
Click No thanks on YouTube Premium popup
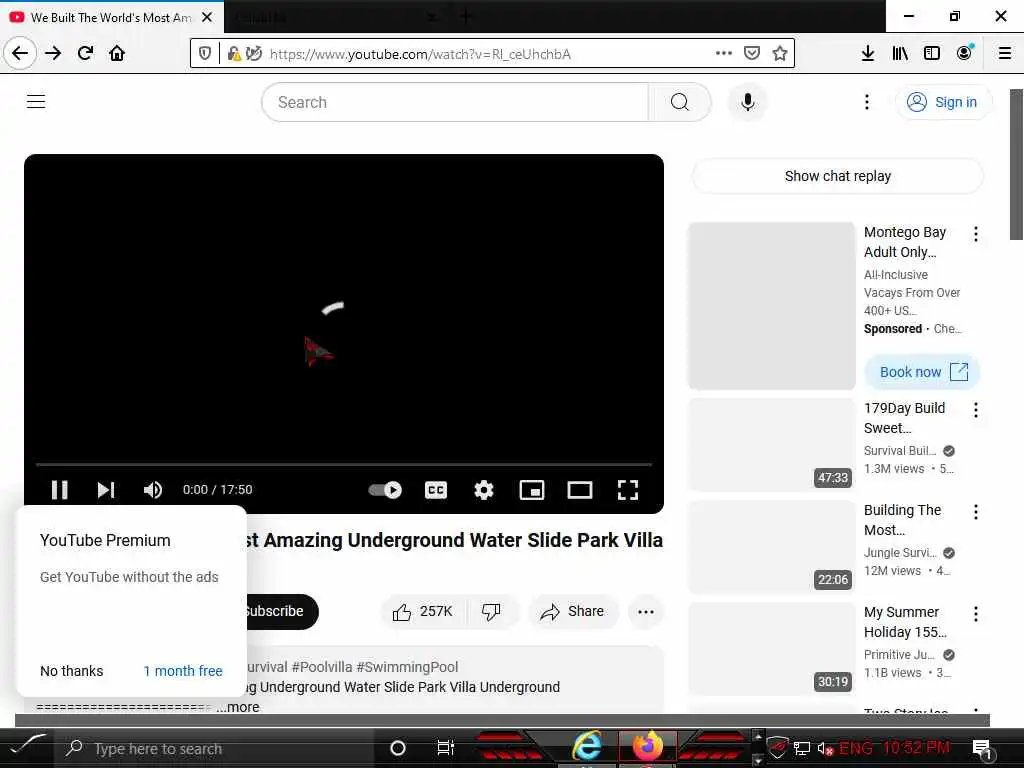pyautogui.click(x=72, y=671)
